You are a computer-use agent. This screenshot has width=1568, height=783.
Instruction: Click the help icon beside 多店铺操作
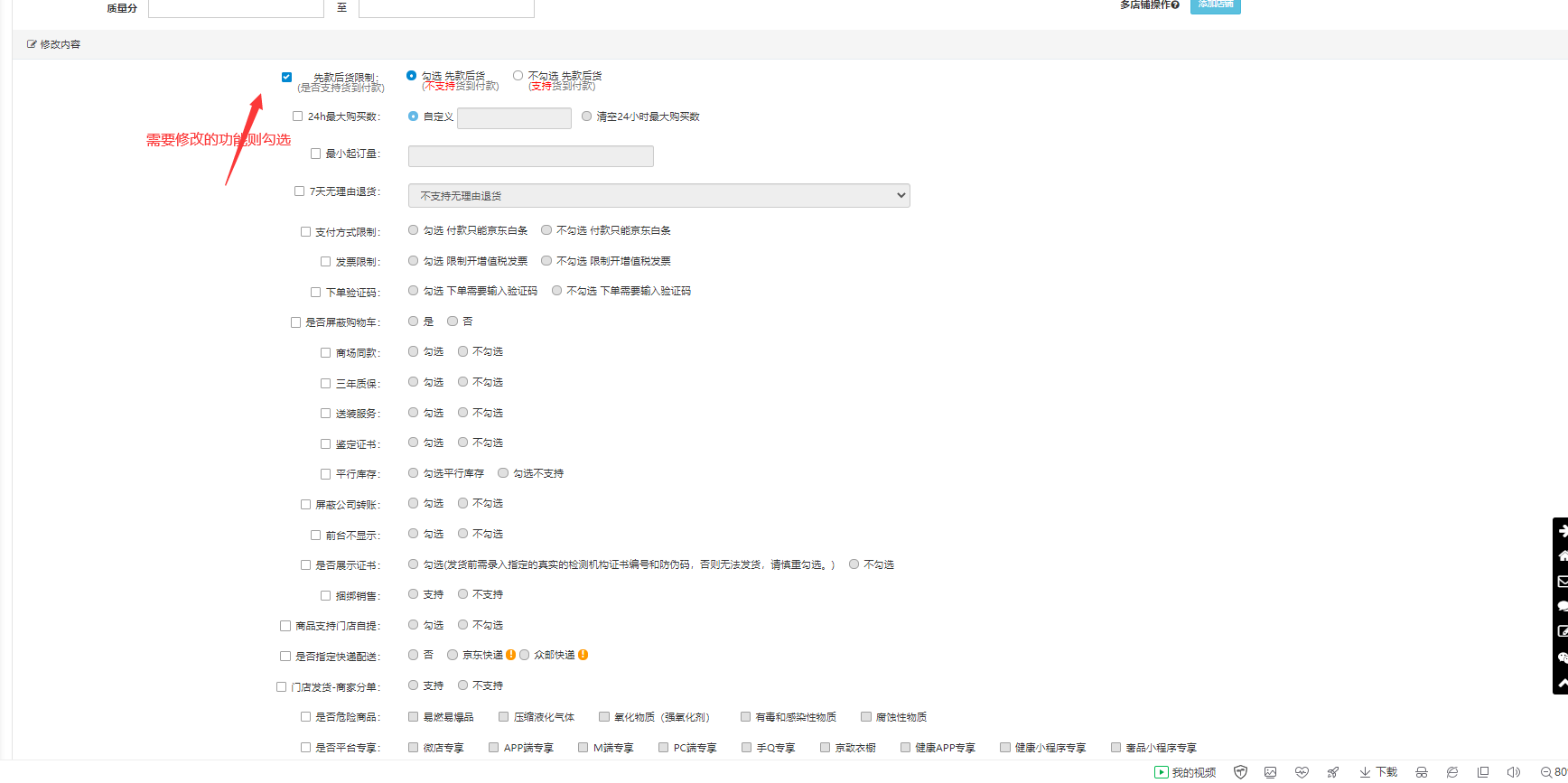(x=1175, y=5)
